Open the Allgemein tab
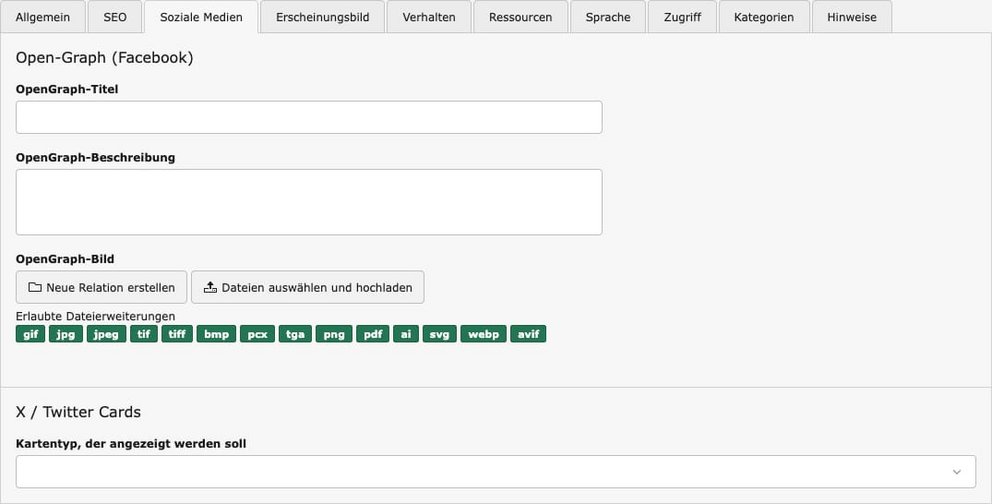This screenshot has width=992, height=504. [x=43, y=17]
